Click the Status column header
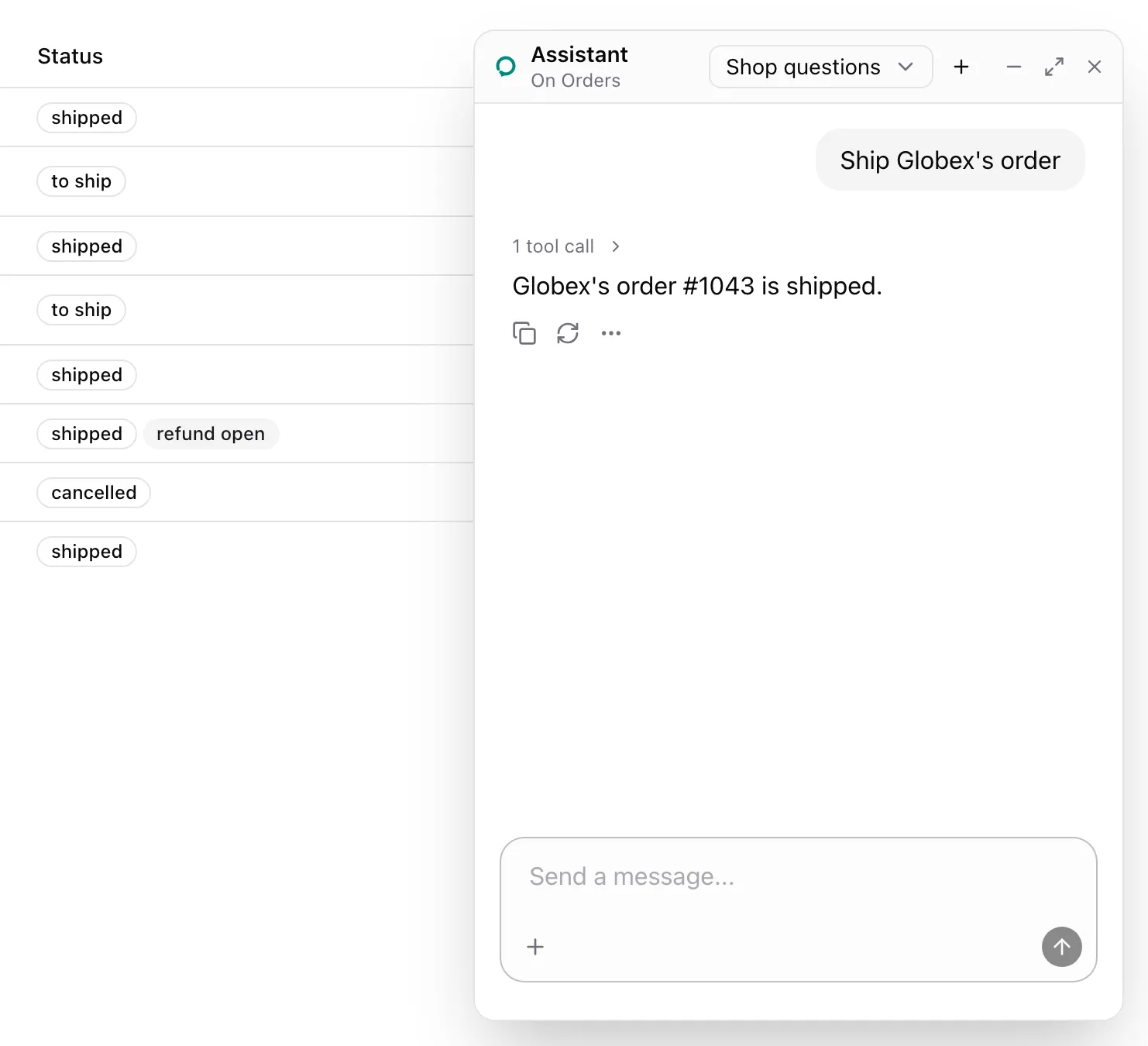This screenshot has width=1148, height=1046. pos(70,57)
